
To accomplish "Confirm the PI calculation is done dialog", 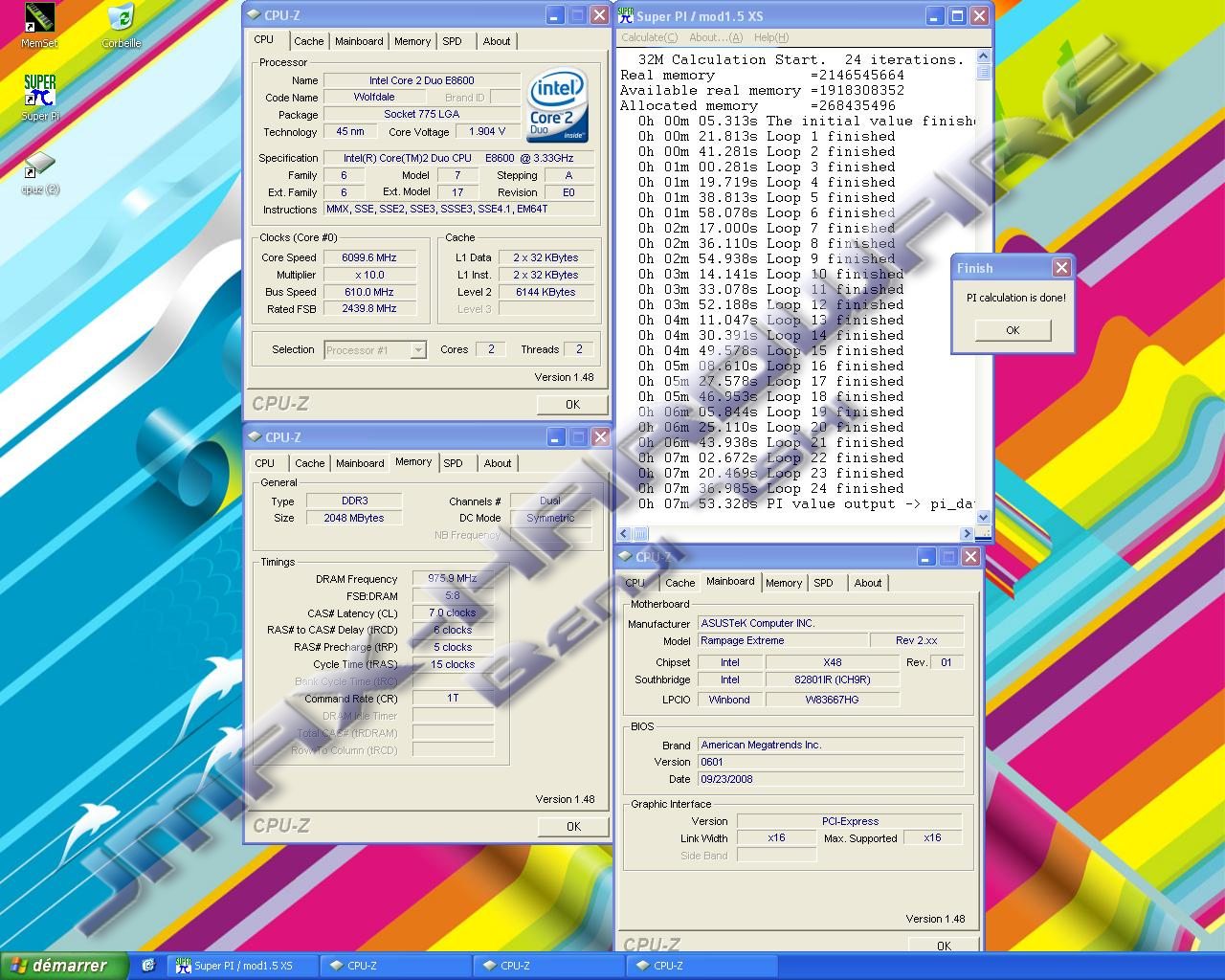I will 1013,330.
